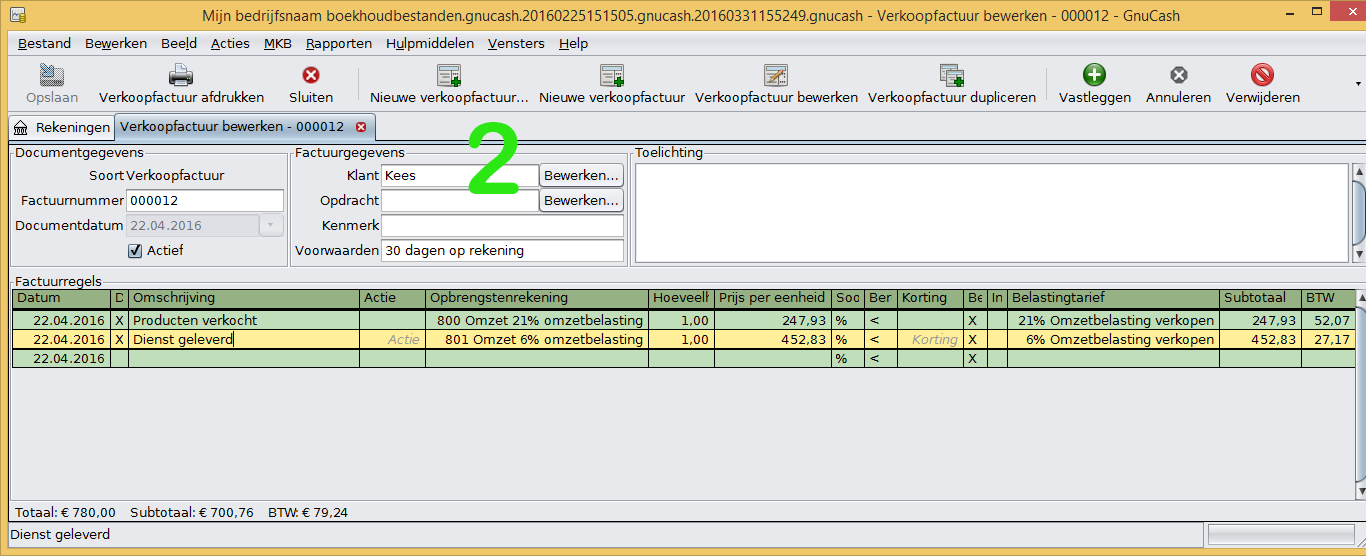Close the Verkoopfactuur bewerken - 000012 tab
This screenshot has height=556, width=1366.
coord(361,127)
